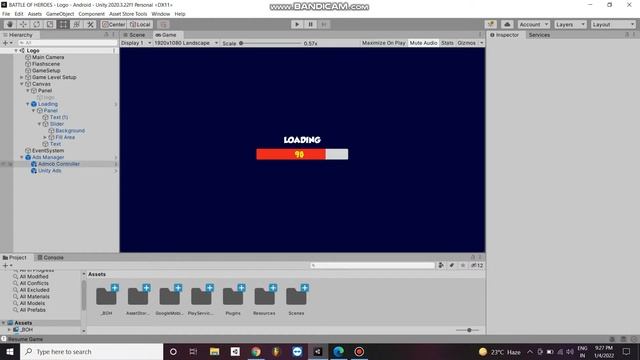Toggle Gizmos in Game view
The height and width of the screenshot is (360, 640).
pyautogui.click(x=467, y=43)
